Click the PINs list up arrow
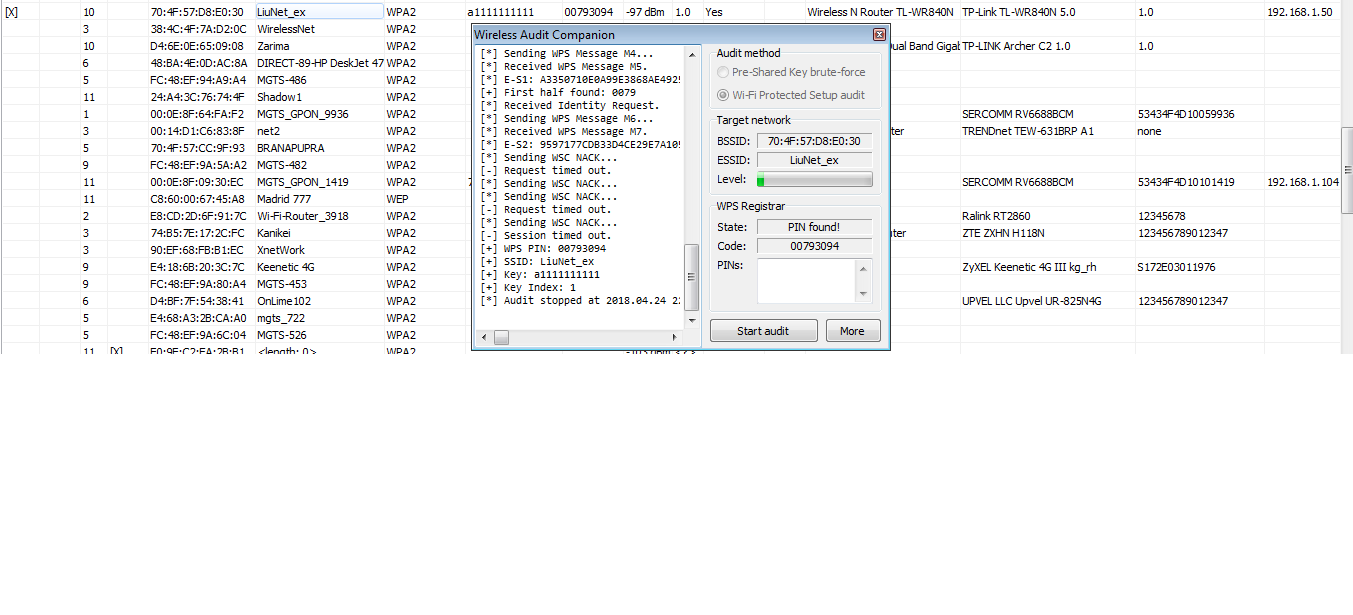 coord(862,268)
